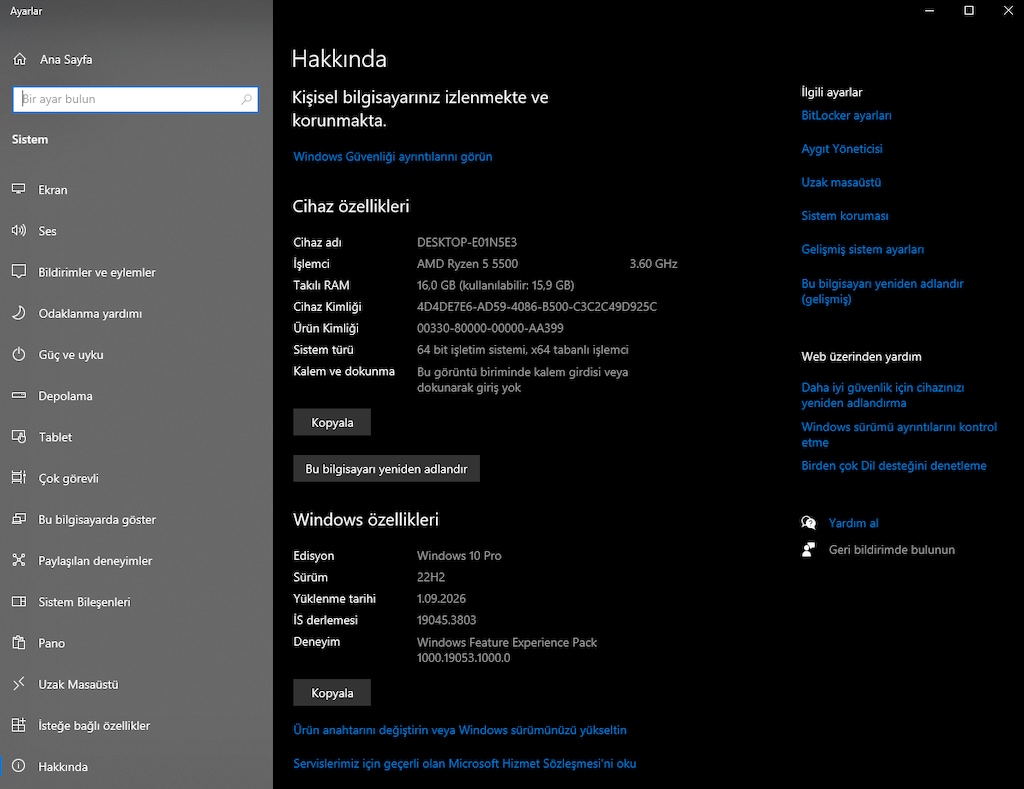The height and width of the screenshot is (789, 1024).
Task: Click the search magnifier icon
Action: (x=246, y=99)
